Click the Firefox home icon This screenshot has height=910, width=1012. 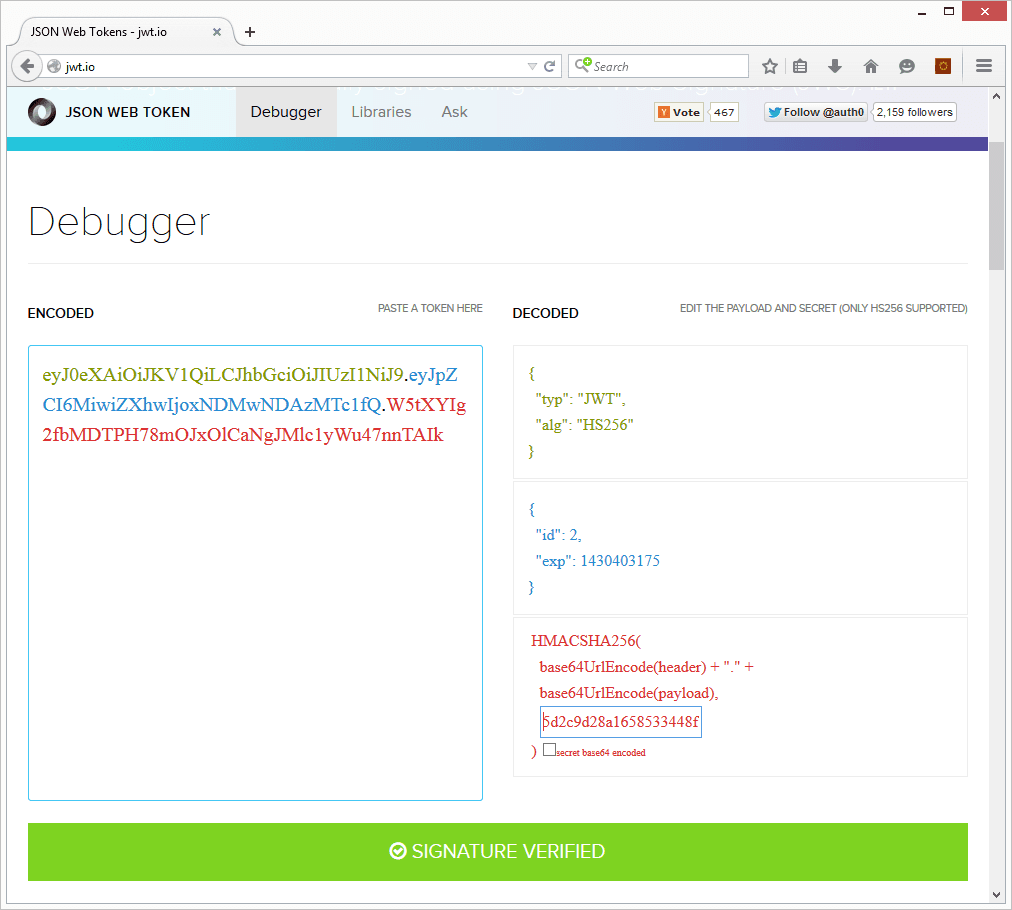pyautogui.click(x=870, y=65)
